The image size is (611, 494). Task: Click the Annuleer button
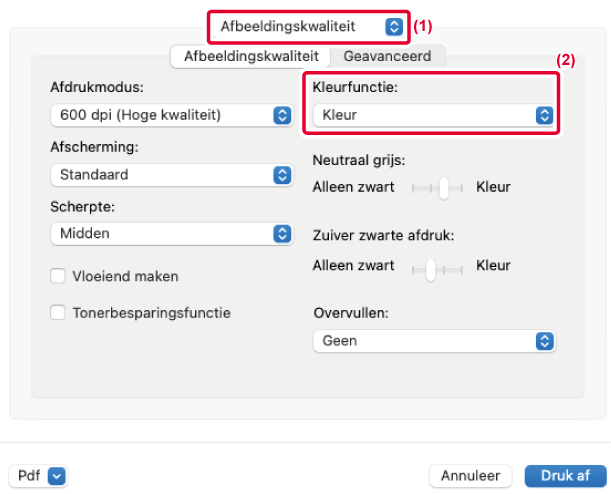coord(470,476)
